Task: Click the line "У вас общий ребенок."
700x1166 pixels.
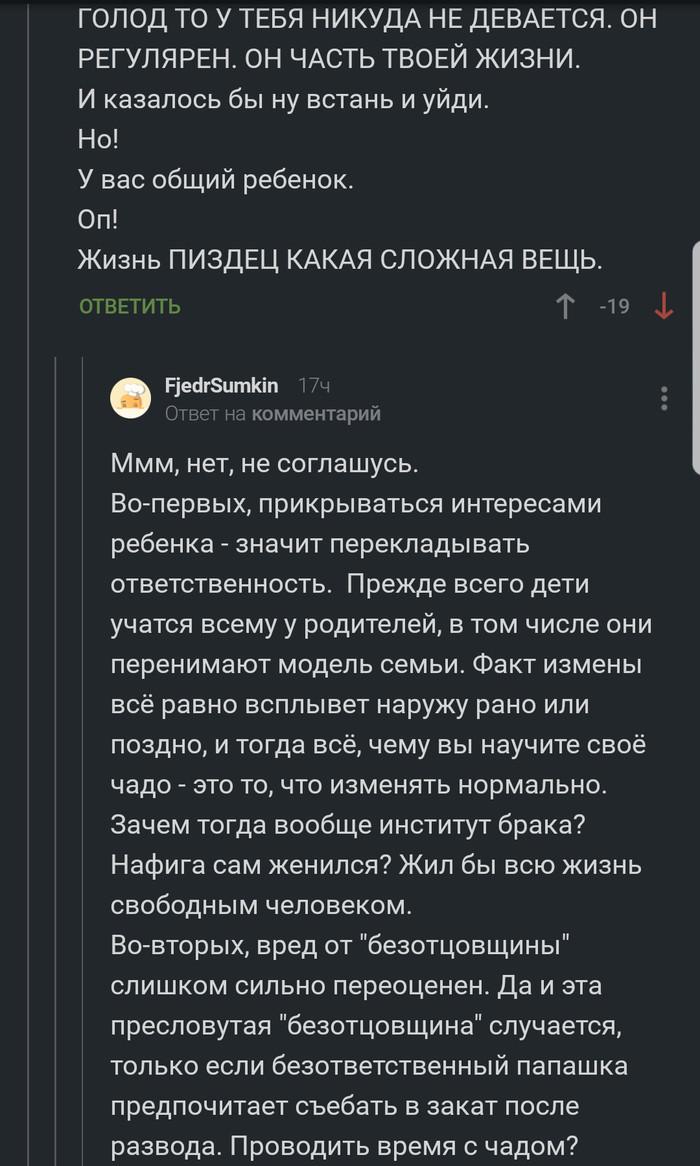Action: pos(215,181)
